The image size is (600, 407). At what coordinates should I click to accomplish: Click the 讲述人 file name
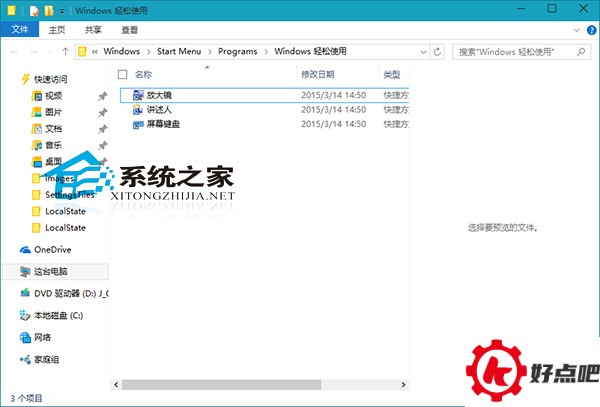point(159,110)
